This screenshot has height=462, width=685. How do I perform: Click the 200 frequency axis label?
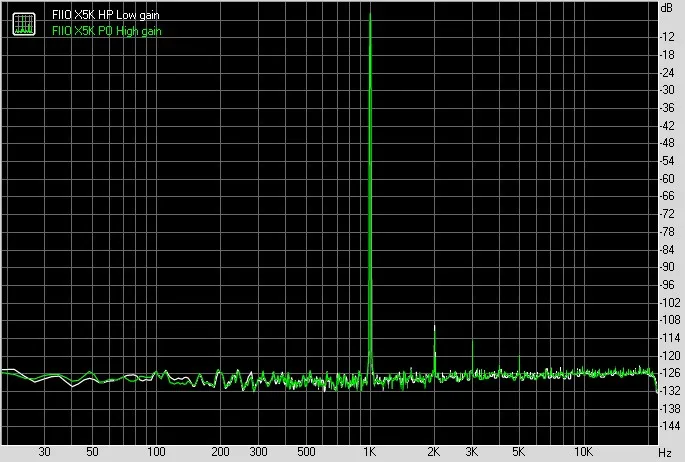click(220, 452)
